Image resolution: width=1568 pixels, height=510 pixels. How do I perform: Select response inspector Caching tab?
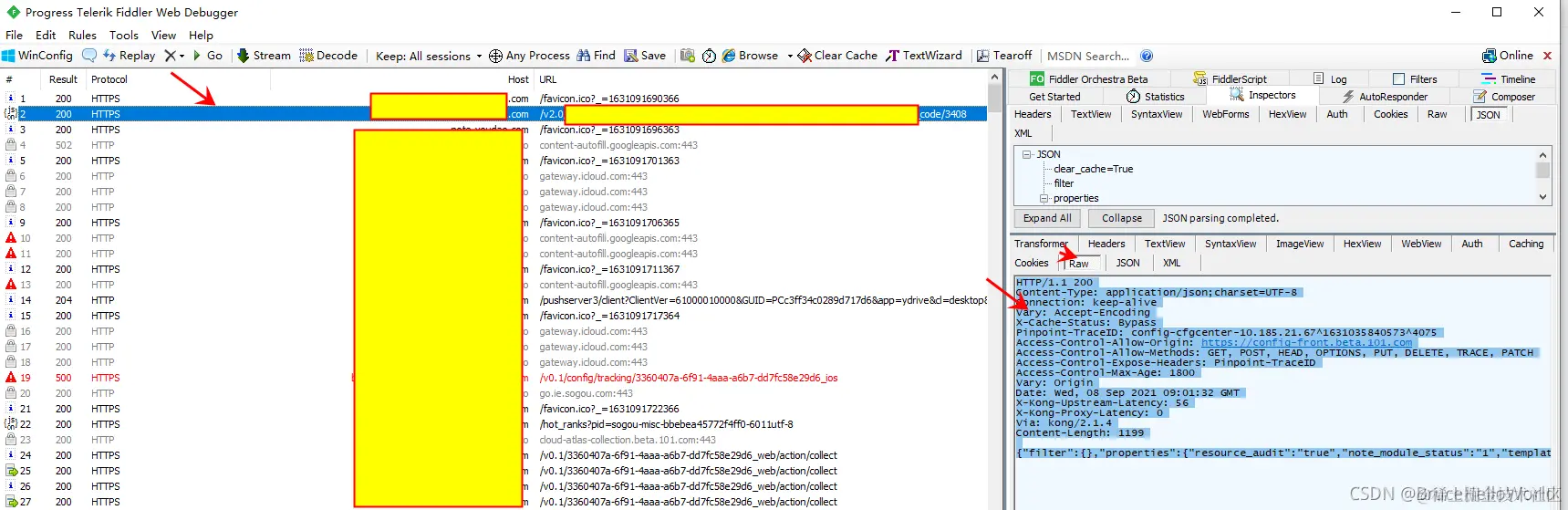click(x=1526, y=244)
